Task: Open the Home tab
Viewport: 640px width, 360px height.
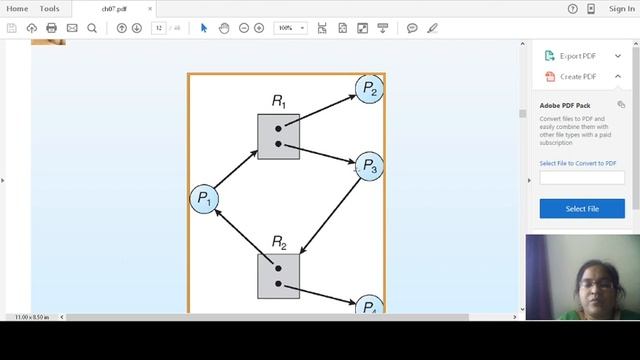Action: (x=17, y=9)
